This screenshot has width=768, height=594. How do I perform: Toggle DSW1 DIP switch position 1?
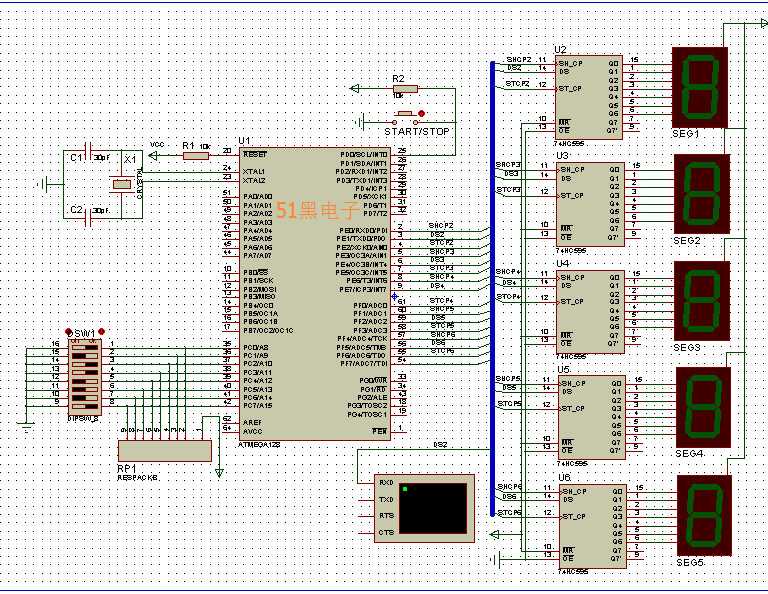click(x=85, y=348)
